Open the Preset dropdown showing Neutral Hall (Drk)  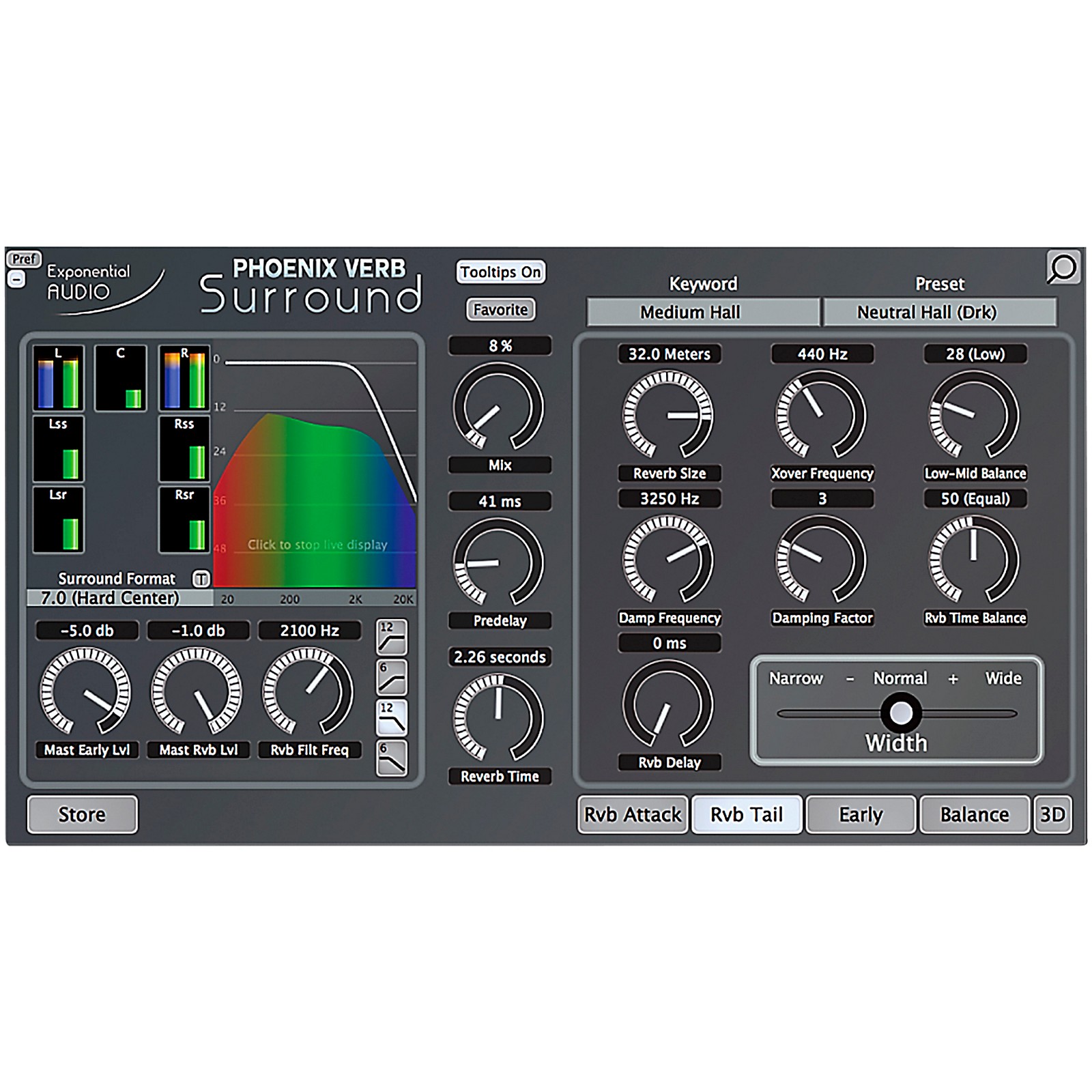(939, 313)
